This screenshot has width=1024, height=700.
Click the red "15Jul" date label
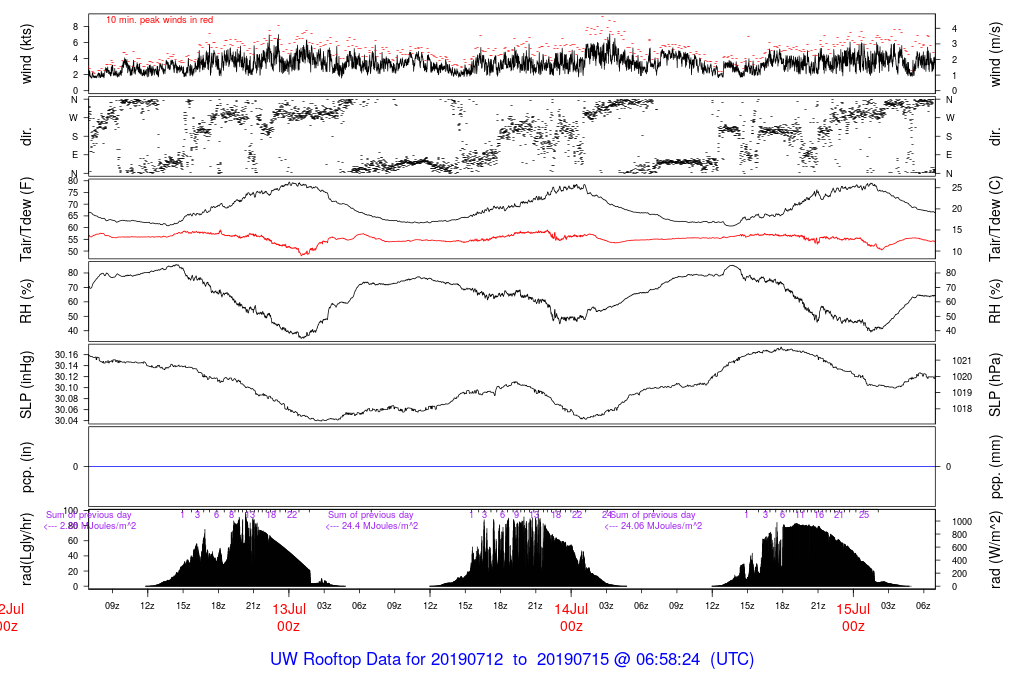[x=853, y=609]
